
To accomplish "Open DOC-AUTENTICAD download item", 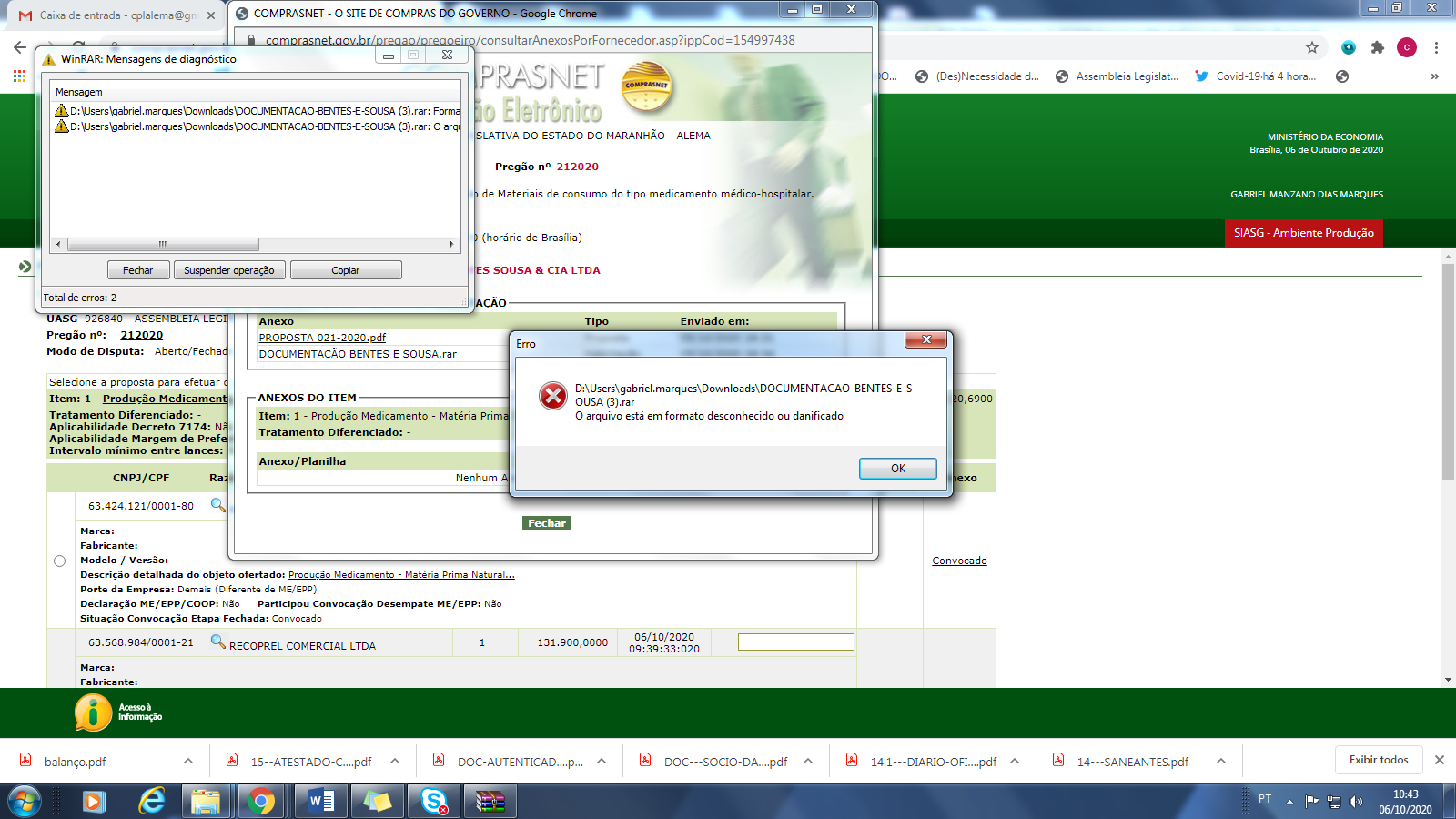I will coord(520,762).
